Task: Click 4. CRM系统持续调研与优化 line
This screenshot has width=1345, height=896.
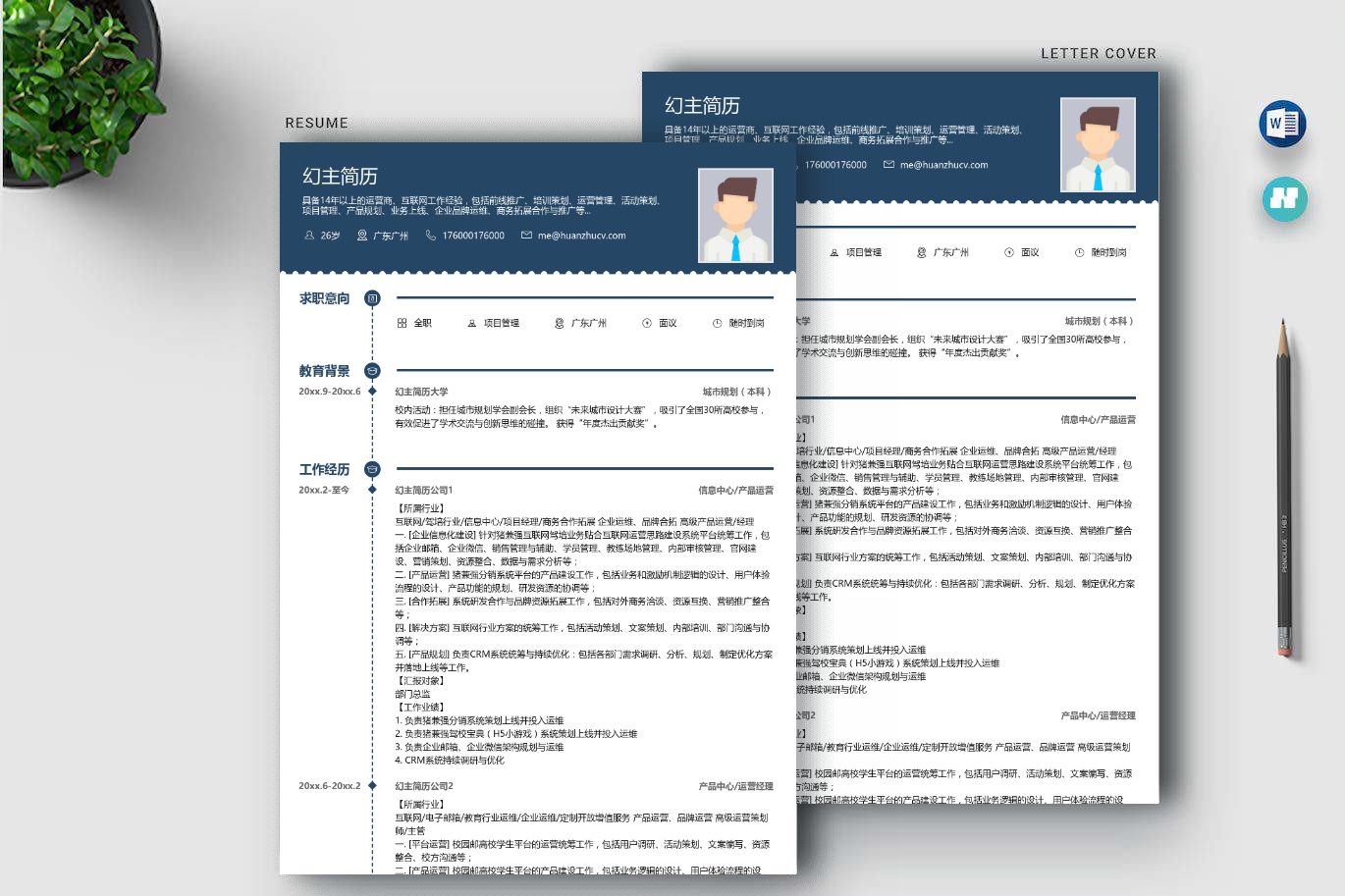Action: pyautogui.click(x=450, y=760)
